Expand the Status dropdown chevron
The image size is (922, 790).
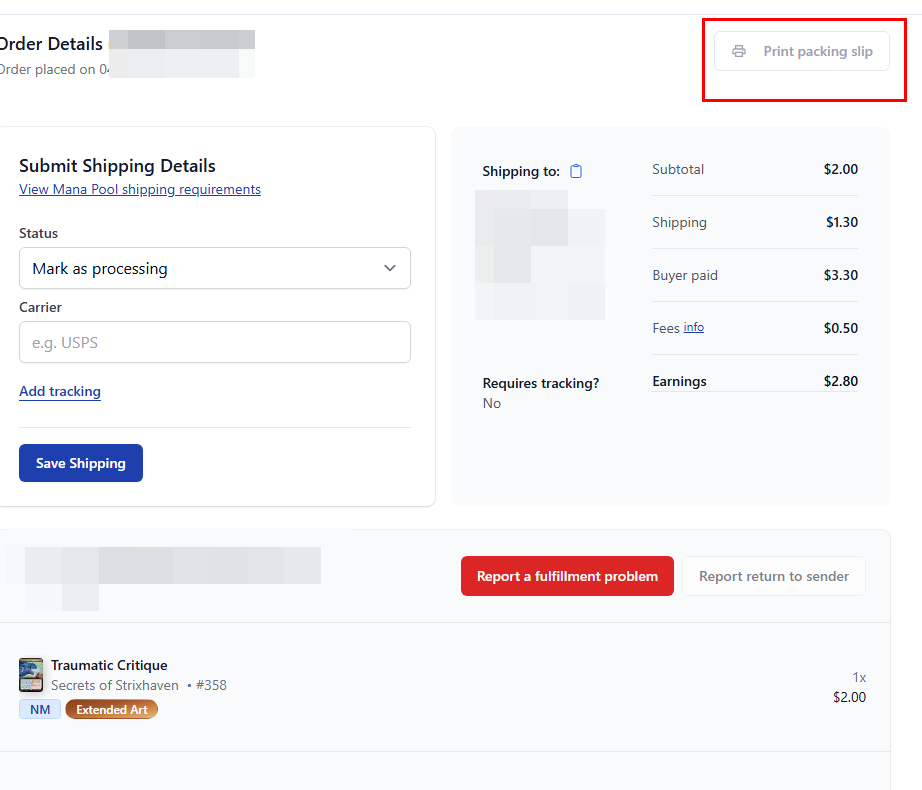click(390, 268)
